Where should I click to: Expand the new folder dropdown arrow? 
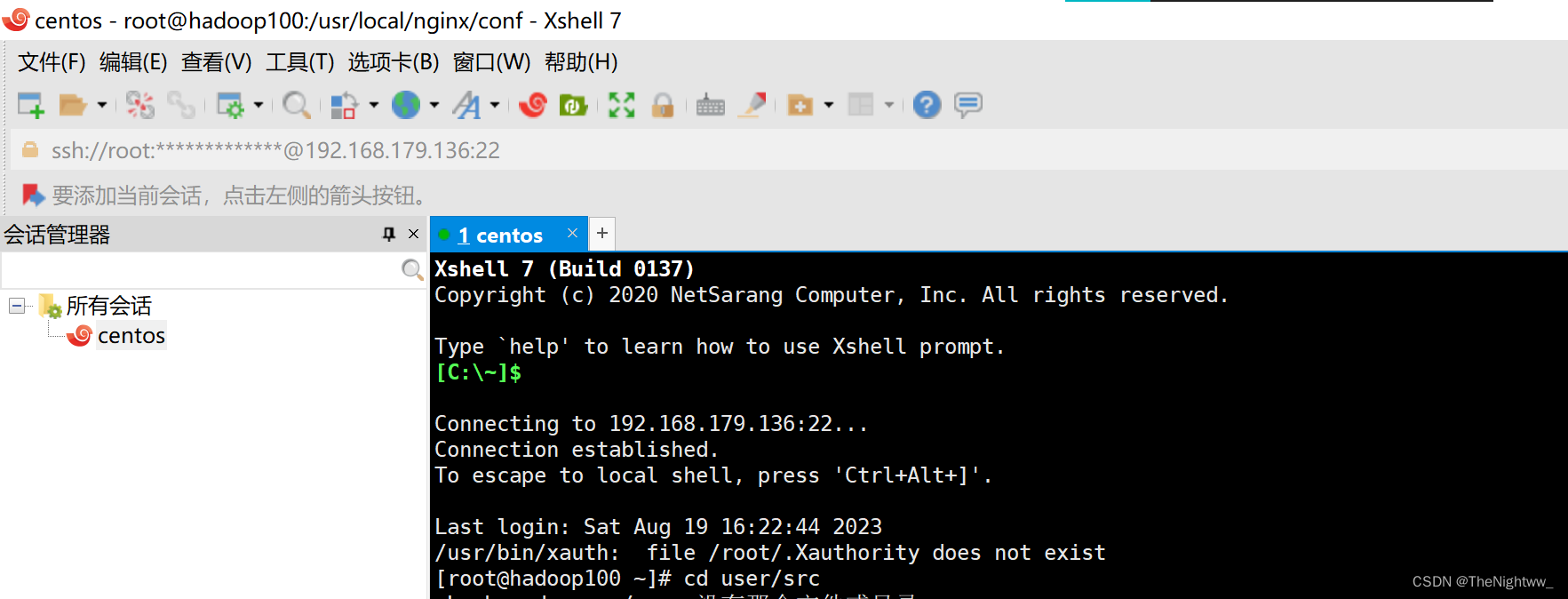point(829,105)
